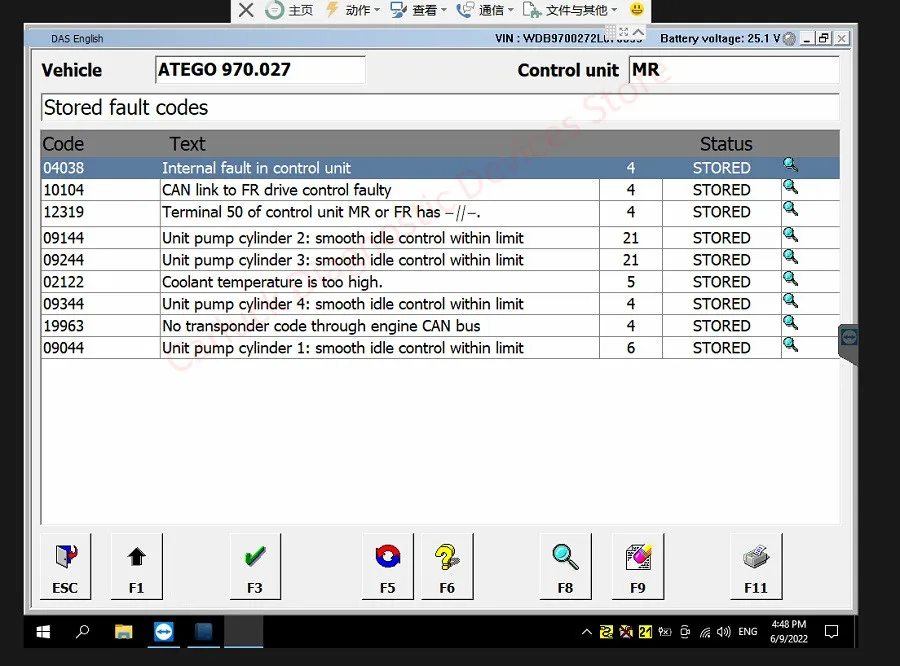Show hidden system tray icons

(587, 632)
